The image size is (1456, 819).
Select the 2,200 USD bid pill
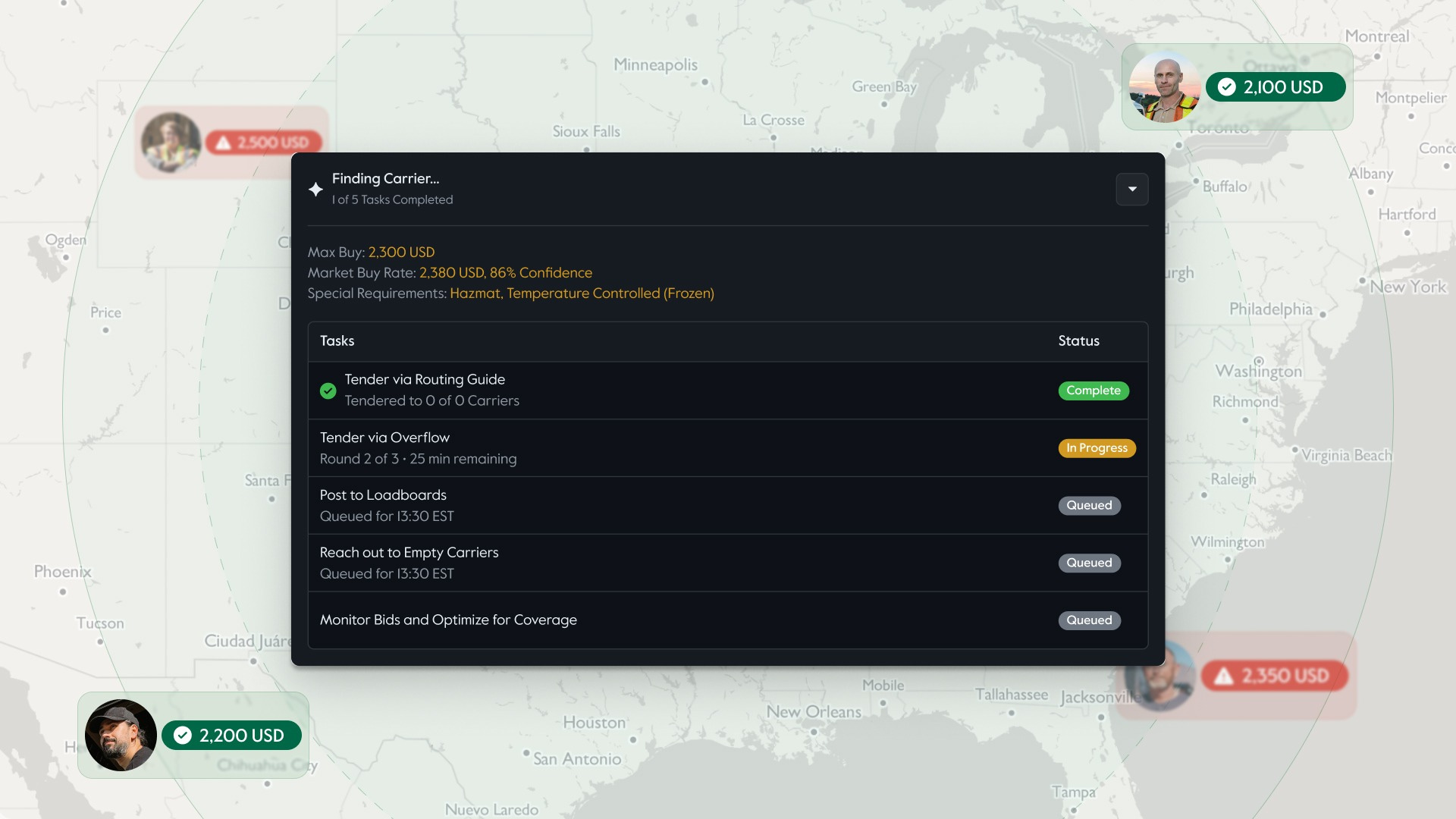click(x=231, y=735)
